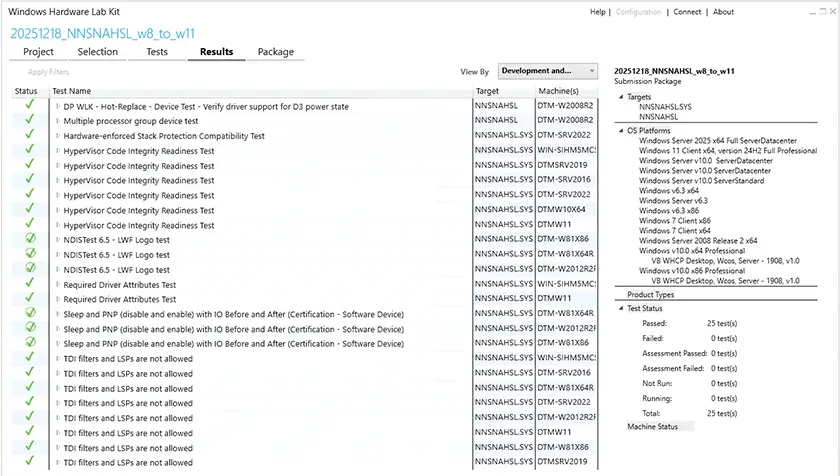The image size is (840, 476).
Task: Expand TDI filters row for DTMSRV2019
Action: [x=58, y=463]
